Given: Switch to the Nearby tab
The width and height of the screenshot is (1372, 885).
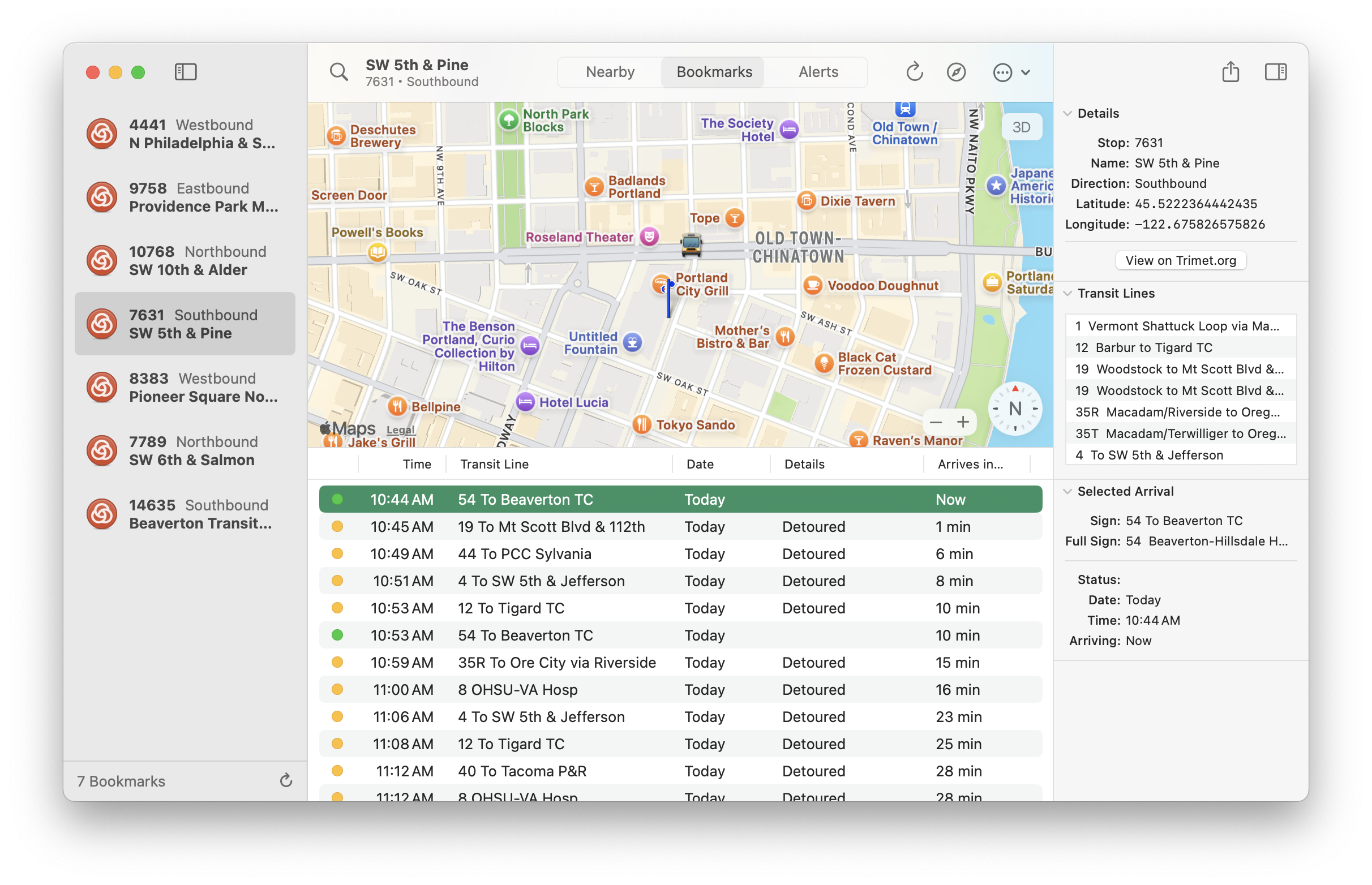Looking at the screenshot, I should click(610, 72).
